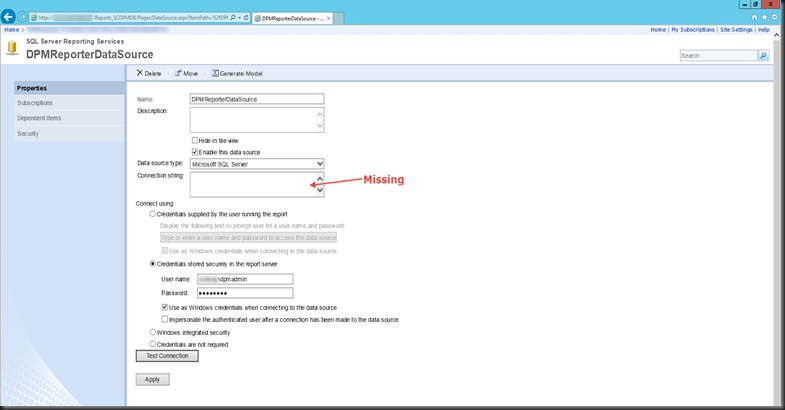Click the browser address bar URL
The image size is (785, 410).
pos(133,18)
